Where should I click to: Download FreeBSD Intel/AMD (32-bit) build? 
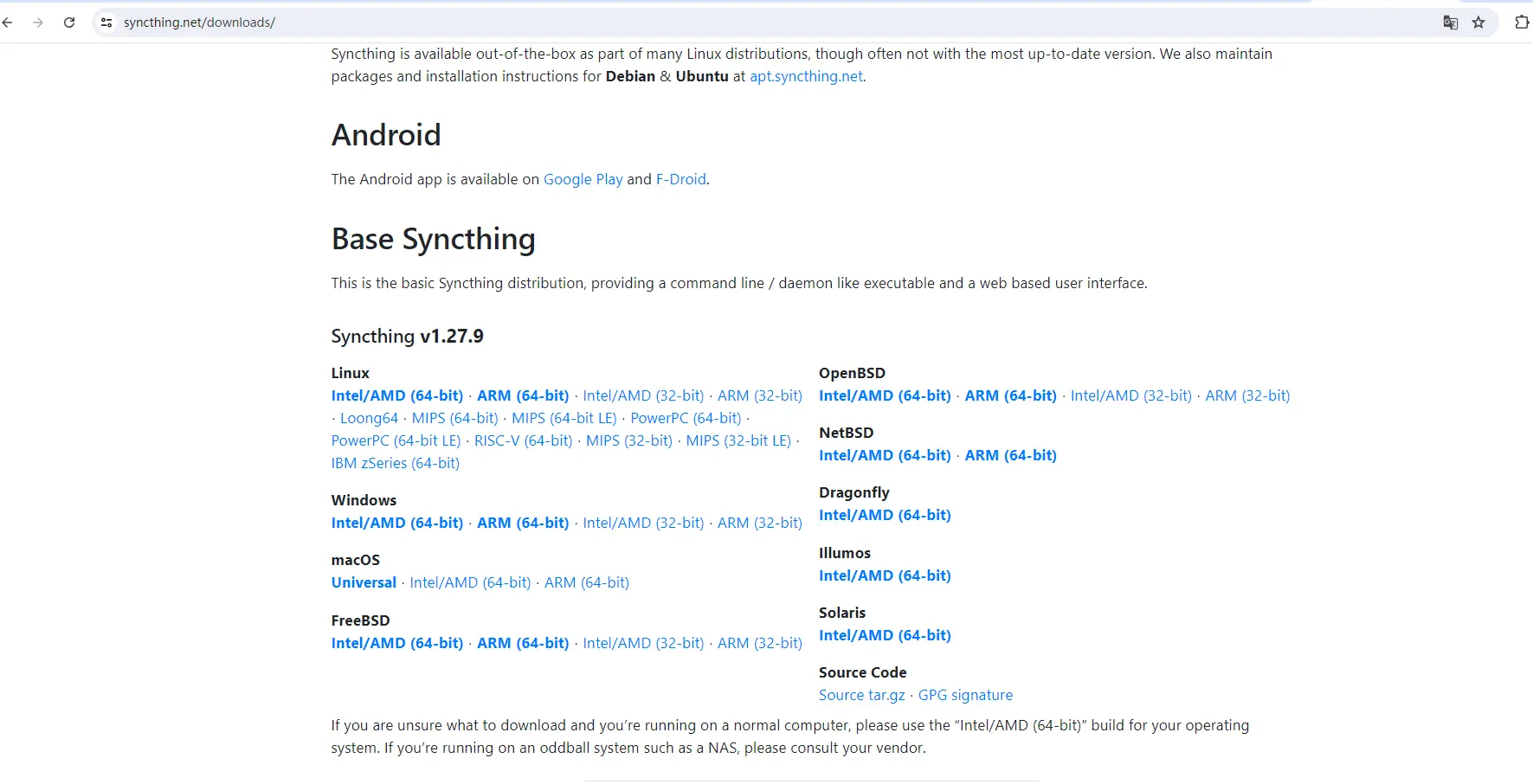click(x=643, y=643)
